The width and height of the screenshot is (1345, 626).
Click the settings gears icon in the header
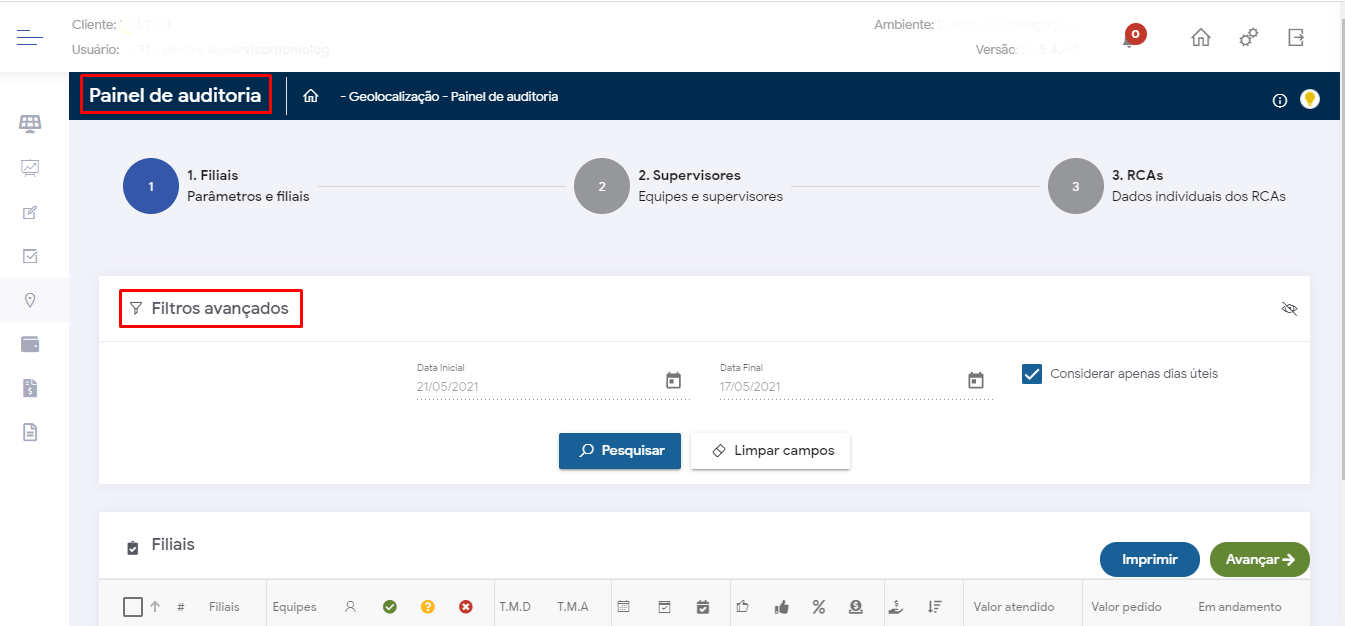(1248, 38)
